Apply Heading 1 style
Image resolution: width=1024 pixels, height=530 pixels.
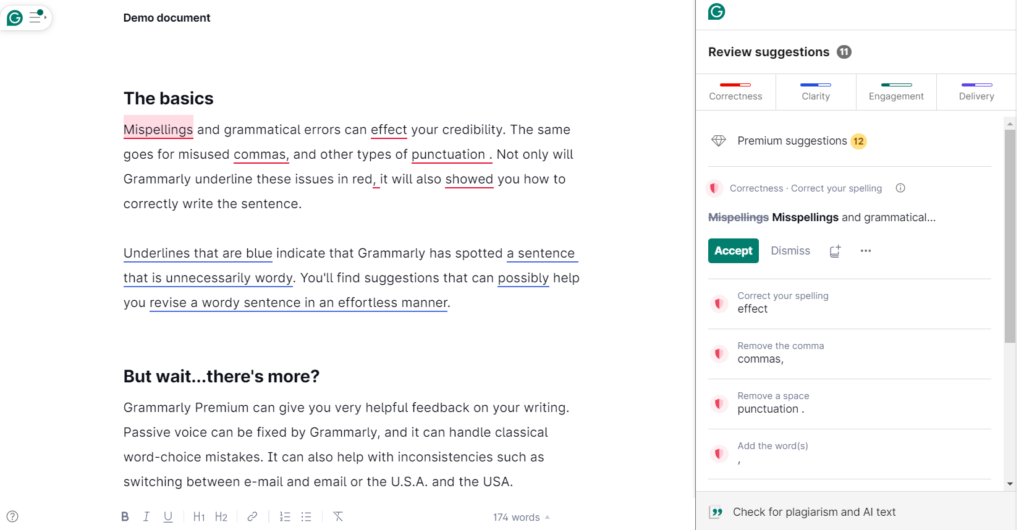(198, 517)
